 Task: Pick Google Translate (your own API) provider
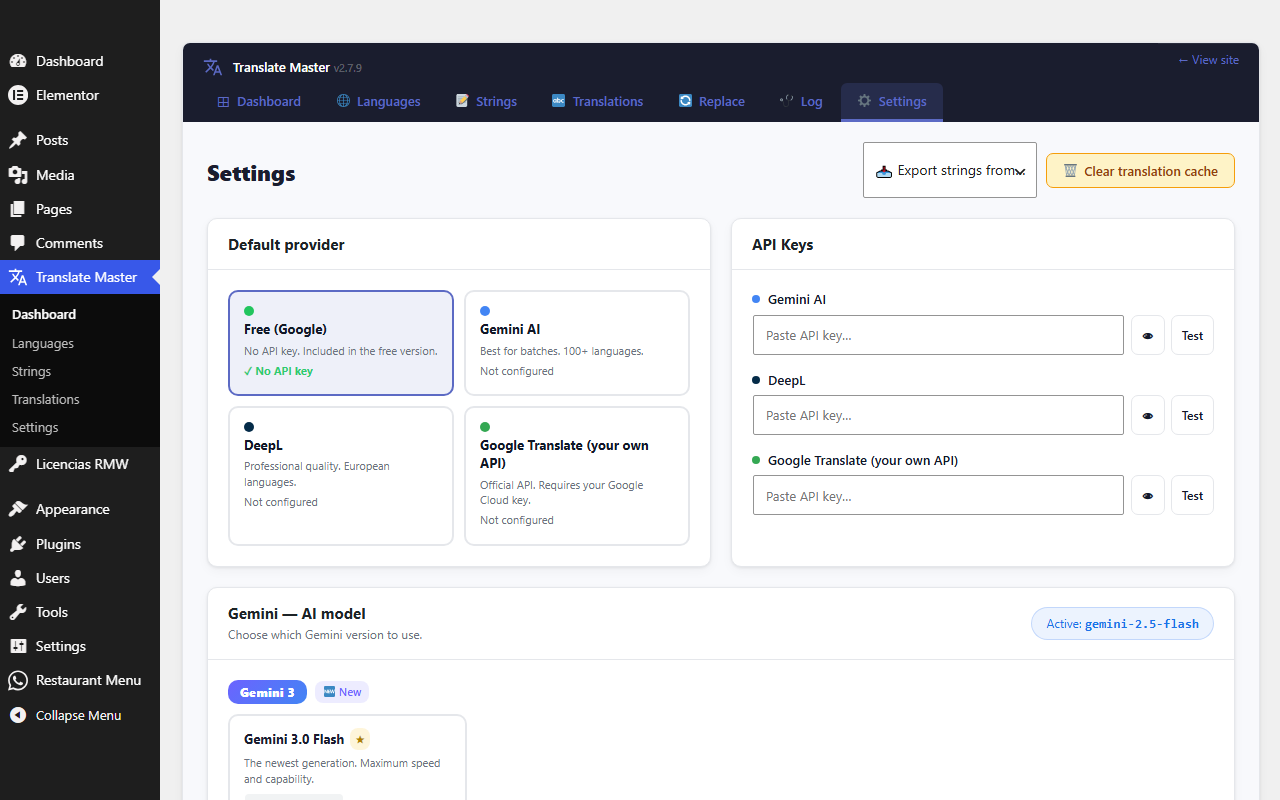(x=577, y=476)
